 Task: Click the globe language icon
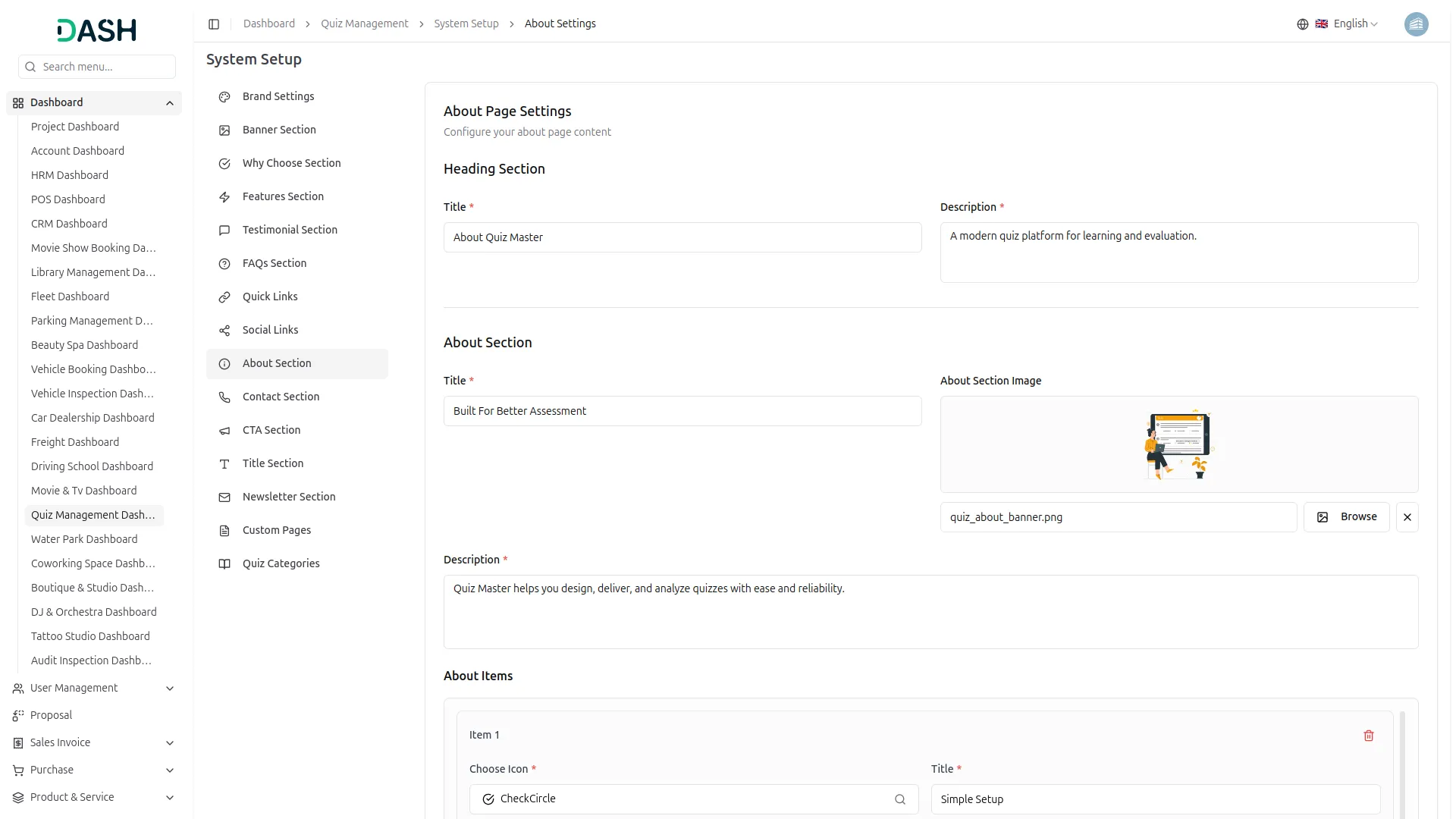[1303, 24]
